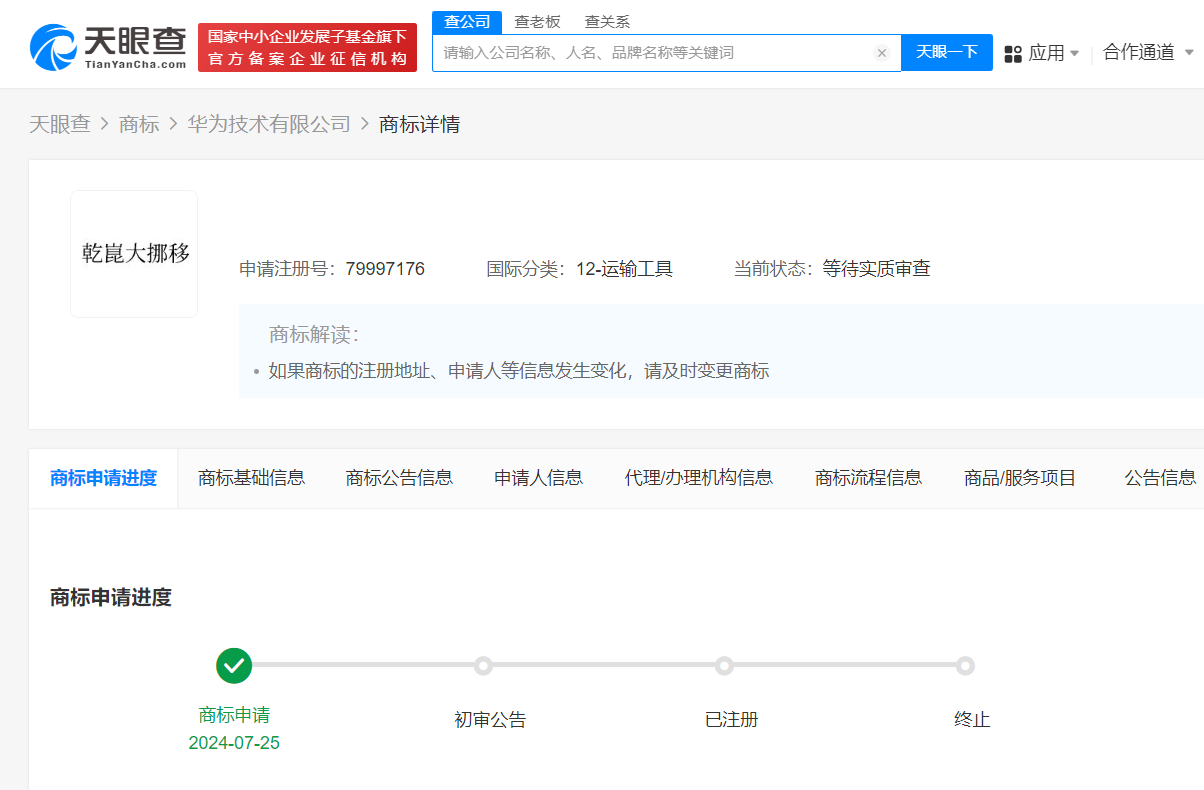View the 乾崑大挪移 trademark image thumbnail
1204x790 pixels.
(133, 252)
